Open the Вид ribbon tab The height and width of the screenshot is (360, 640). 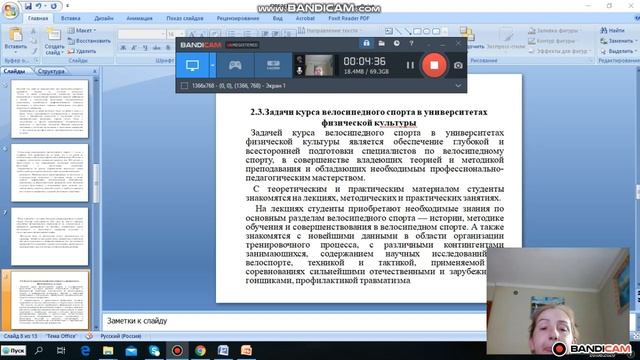tap(278, 18)
